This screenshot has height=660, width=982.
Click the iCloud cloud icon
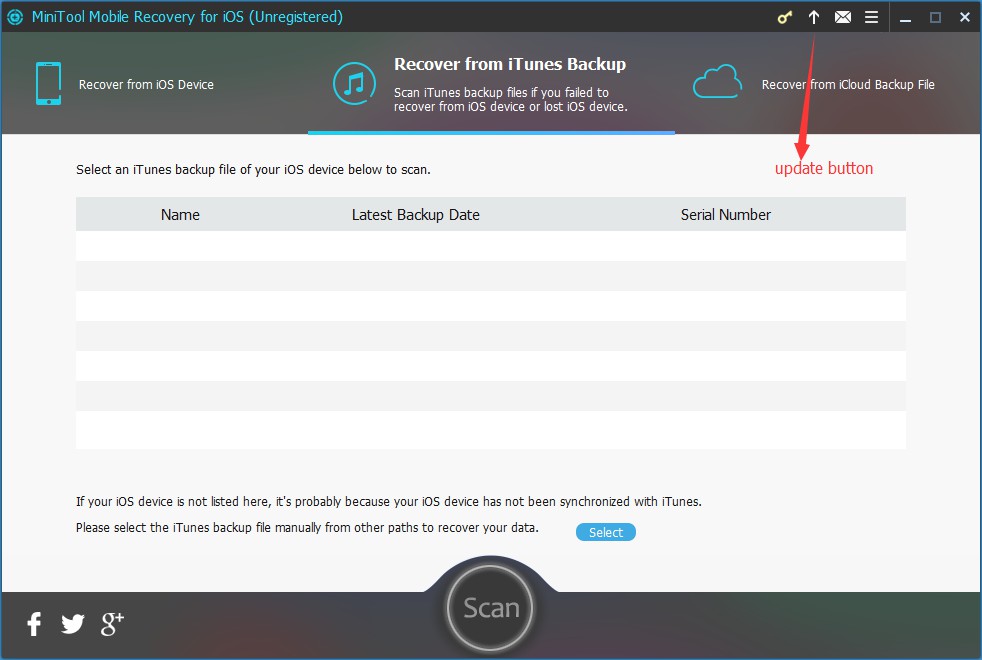717,82
